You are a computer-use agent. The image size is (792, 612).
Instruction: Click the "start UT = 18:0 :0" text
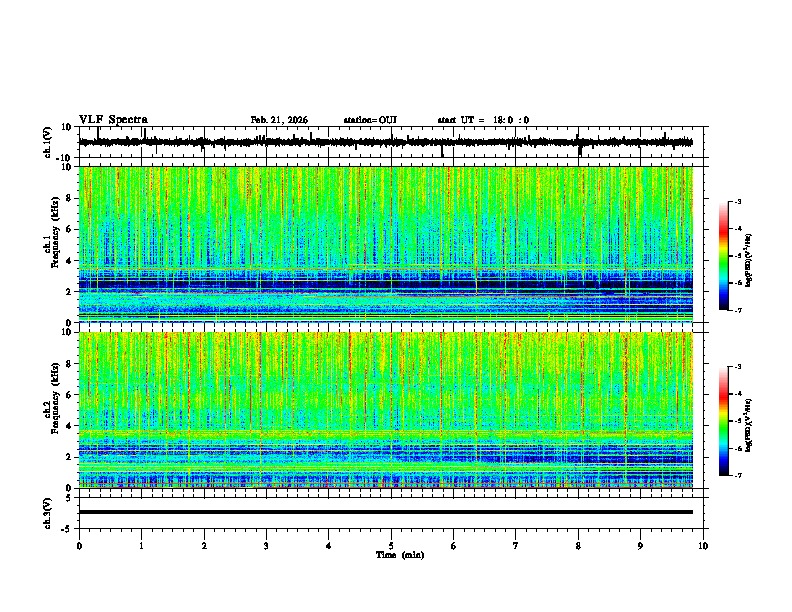point(483,120)
